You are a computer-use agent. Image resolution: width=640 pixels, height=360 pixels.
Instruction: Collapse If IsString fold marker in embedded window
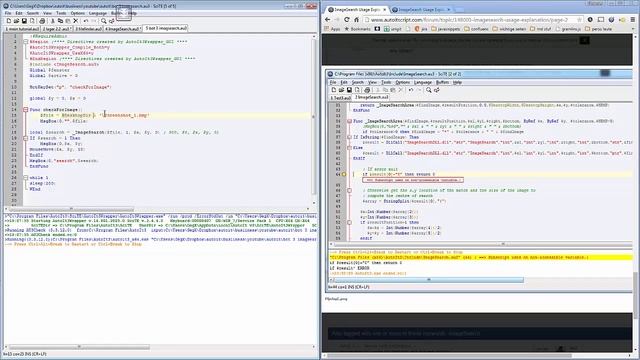349,137
